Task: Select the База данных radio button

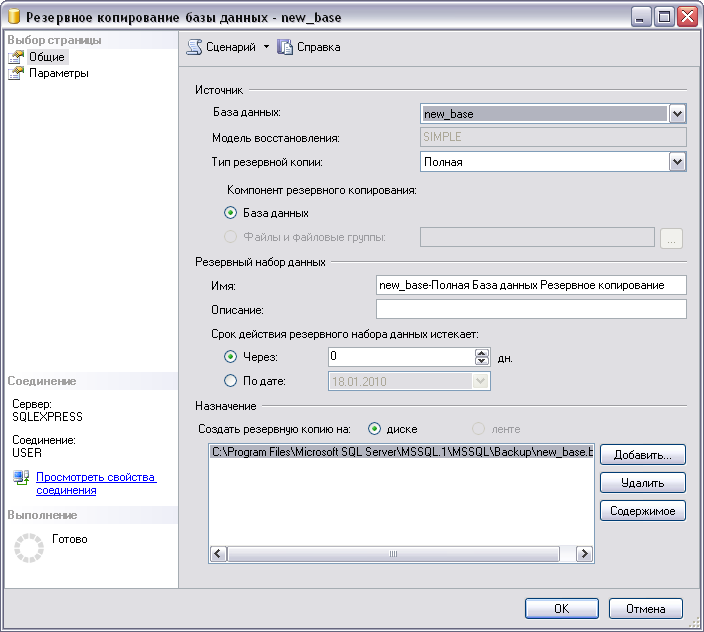Action: pos(231,213)
